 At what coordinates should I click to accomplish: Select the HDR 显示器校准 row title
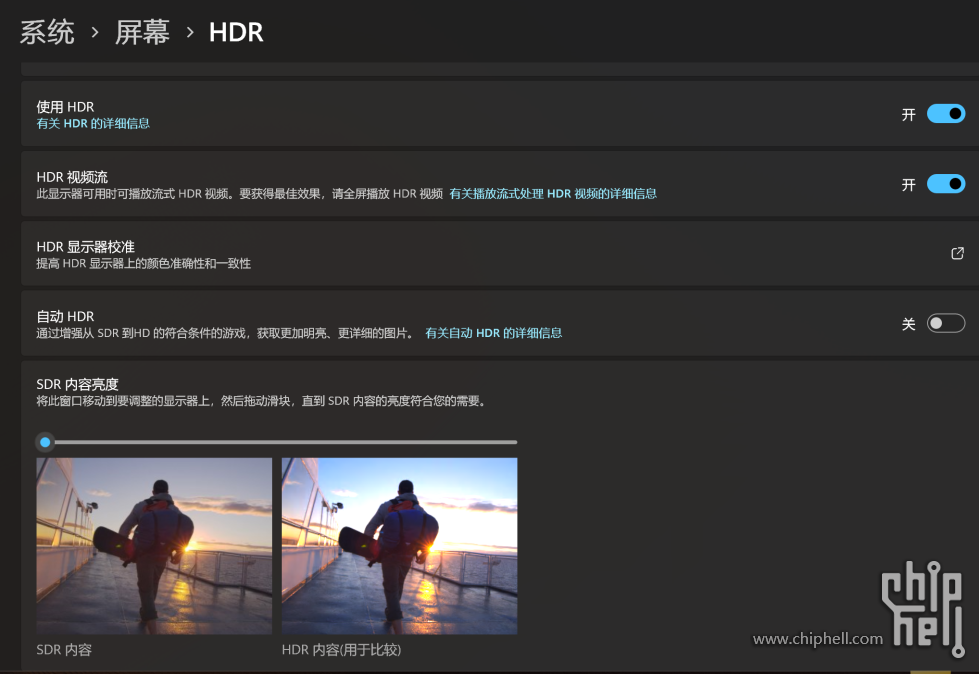(85, 246)
